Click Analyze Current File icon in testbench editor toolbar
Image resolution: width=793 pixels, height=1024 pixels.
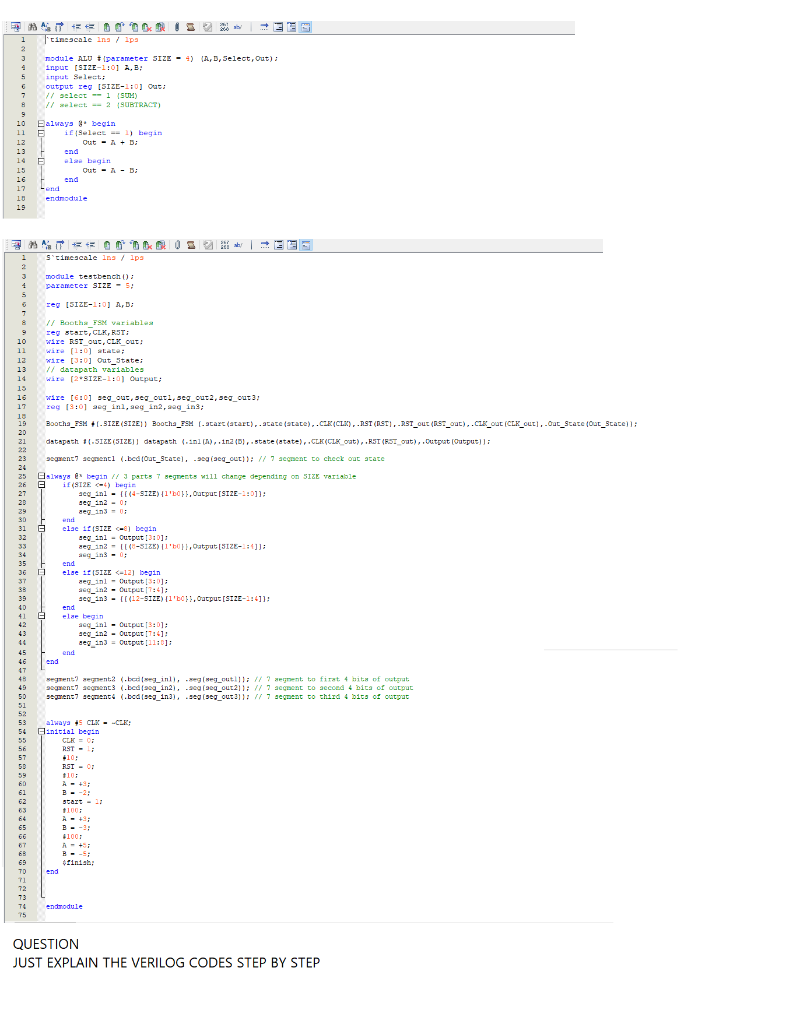tap(208, 245)
